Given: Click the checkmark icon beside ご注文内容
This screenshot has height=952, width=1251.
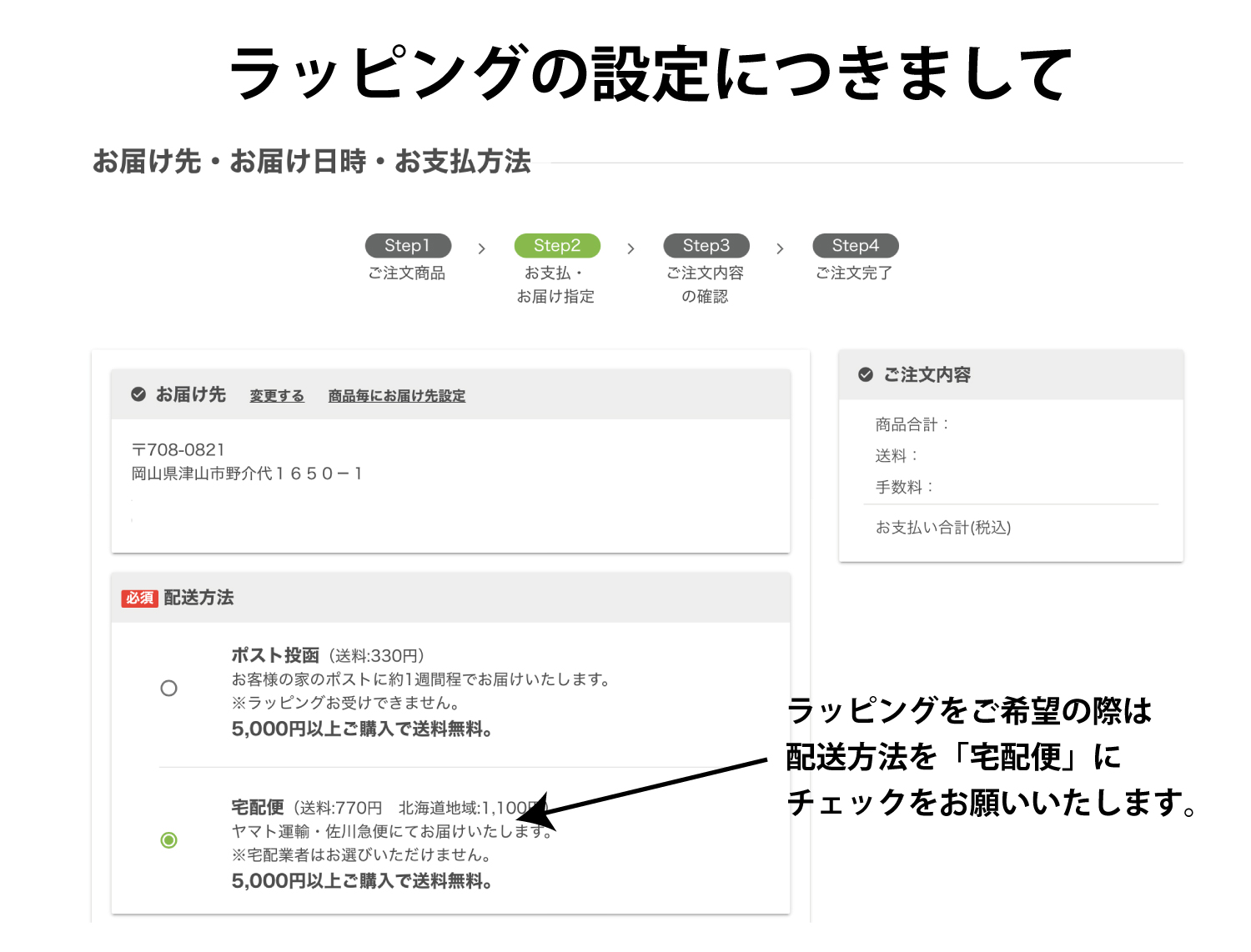Looking at the screenshot, I should pyautogui.click(x=866, y=374).
